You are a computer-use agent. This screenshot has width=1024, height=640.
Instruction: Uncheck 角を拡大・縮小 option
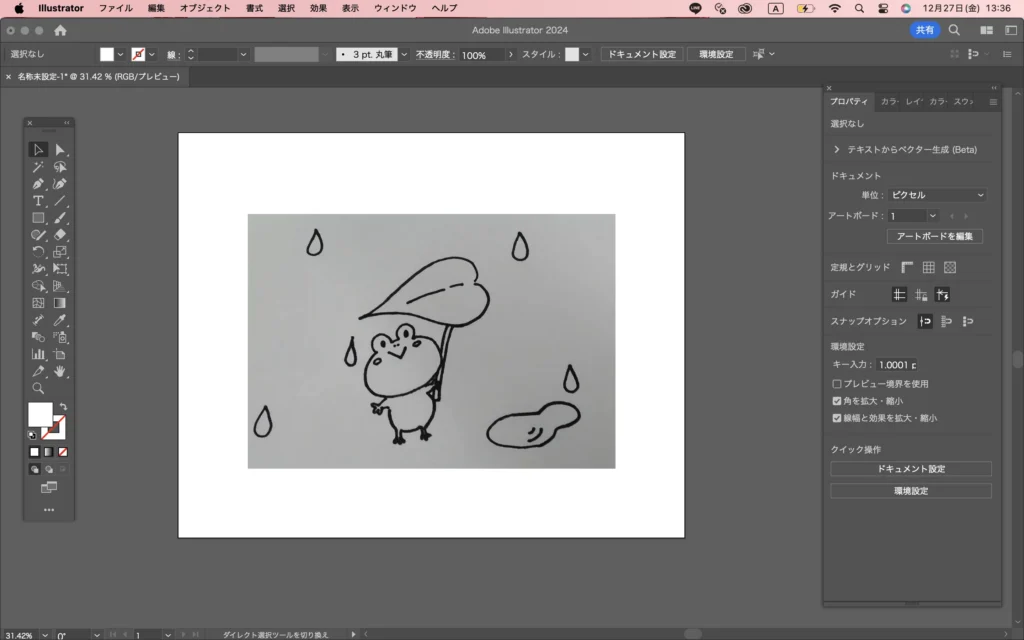click(837, 401)
